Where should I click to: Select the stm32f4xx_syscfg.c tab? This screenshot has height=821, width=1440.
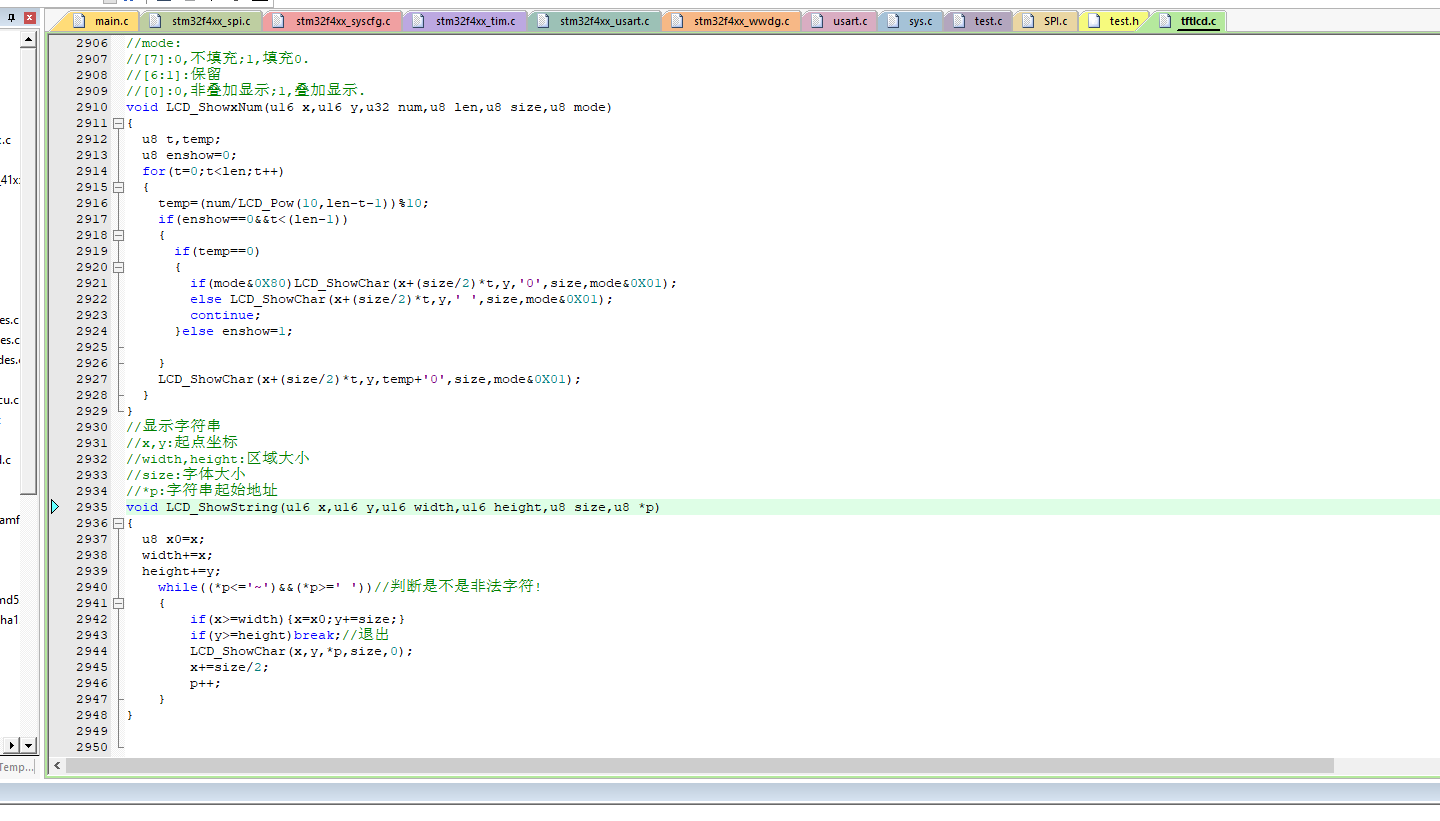pyautogui.click(x=334, y=21)
